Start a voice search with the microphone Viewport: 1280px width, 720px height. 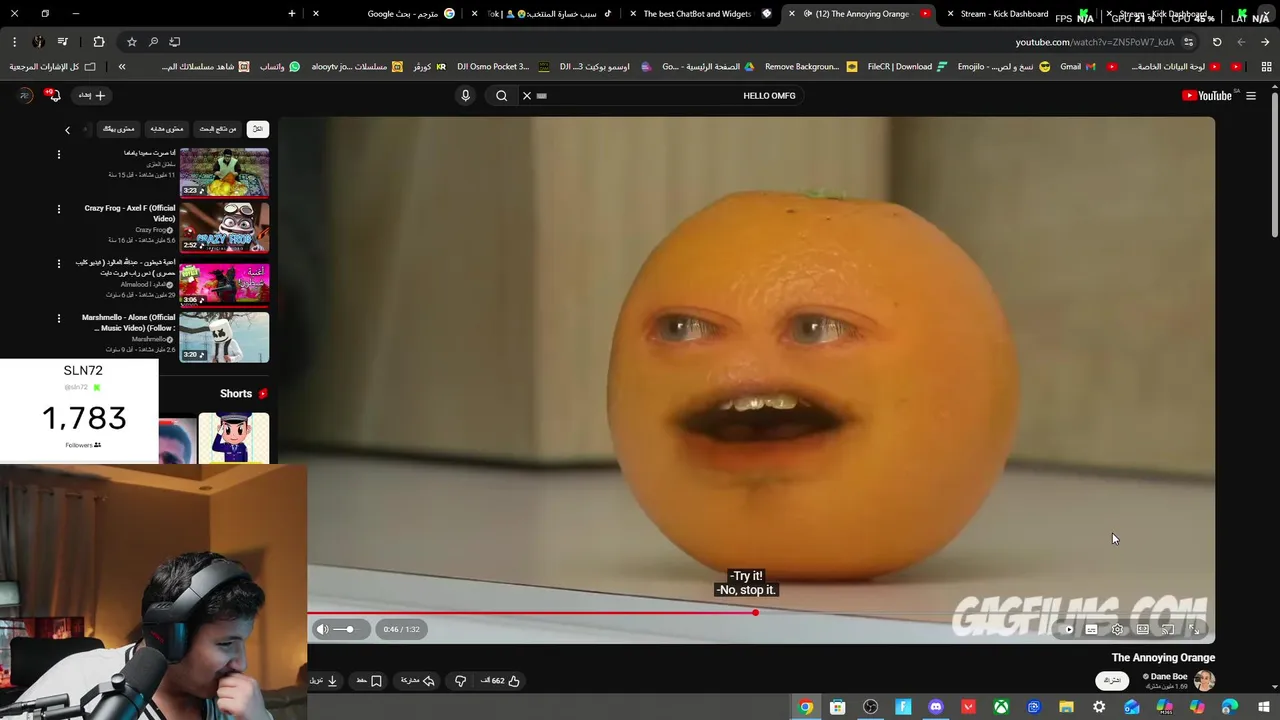(x=465, y=96)
